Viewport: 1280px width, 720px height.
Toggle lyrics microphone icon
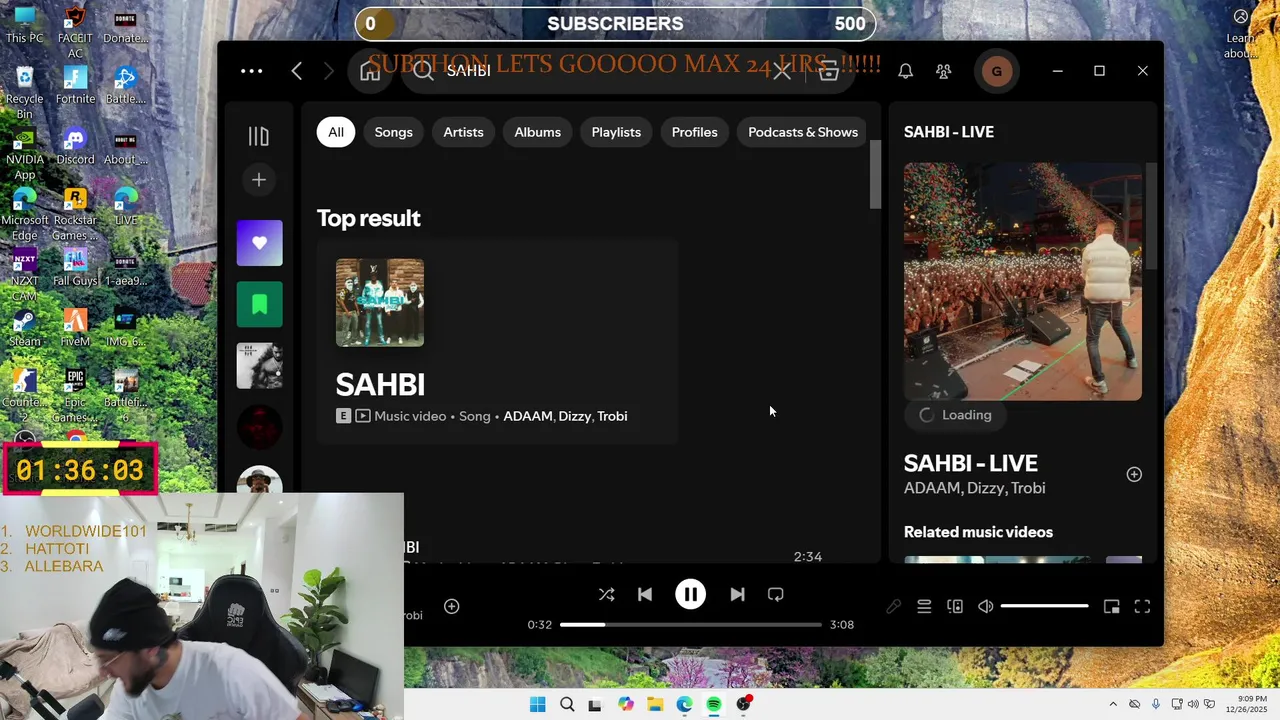coord(894,606)
